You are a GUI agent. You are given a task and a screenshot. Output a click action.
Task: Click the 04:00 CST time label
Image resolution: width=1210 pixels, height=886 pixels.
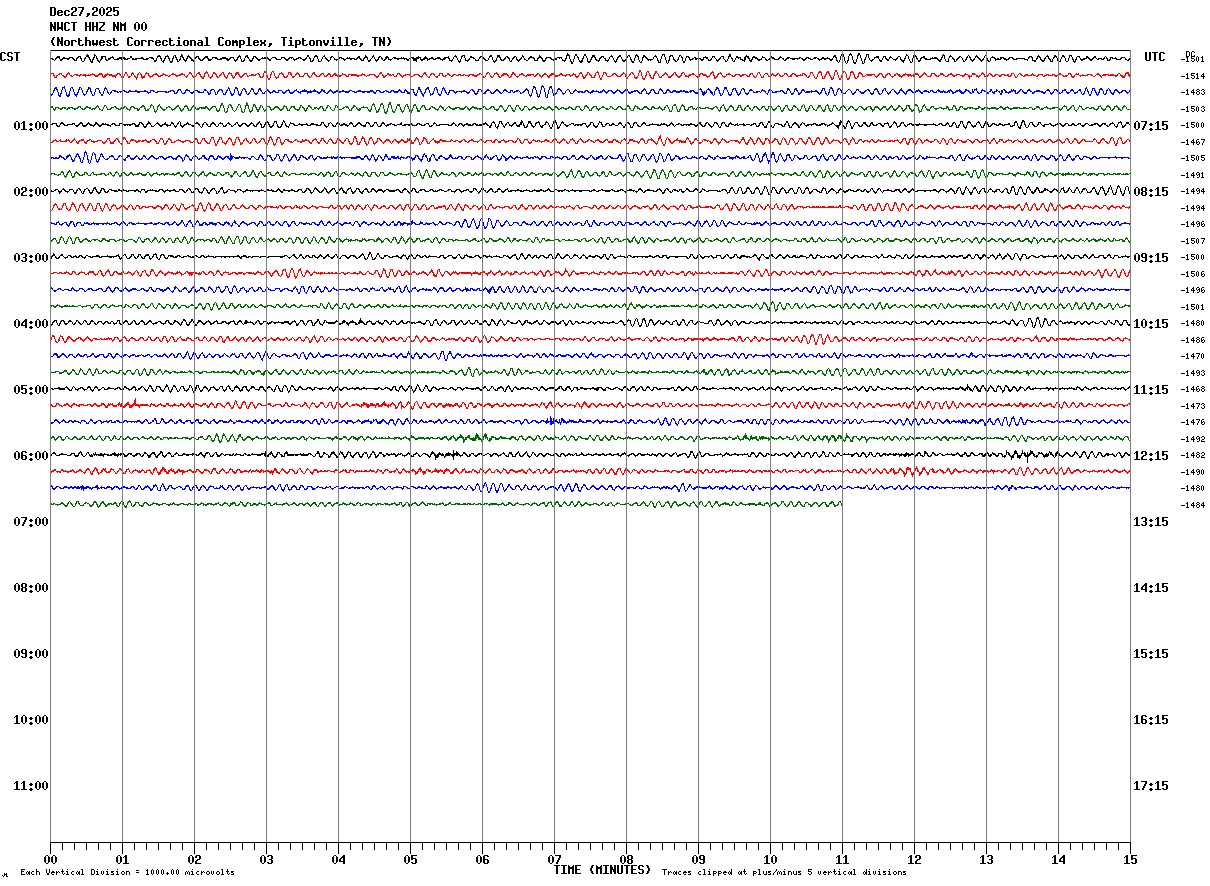[31, 324]
